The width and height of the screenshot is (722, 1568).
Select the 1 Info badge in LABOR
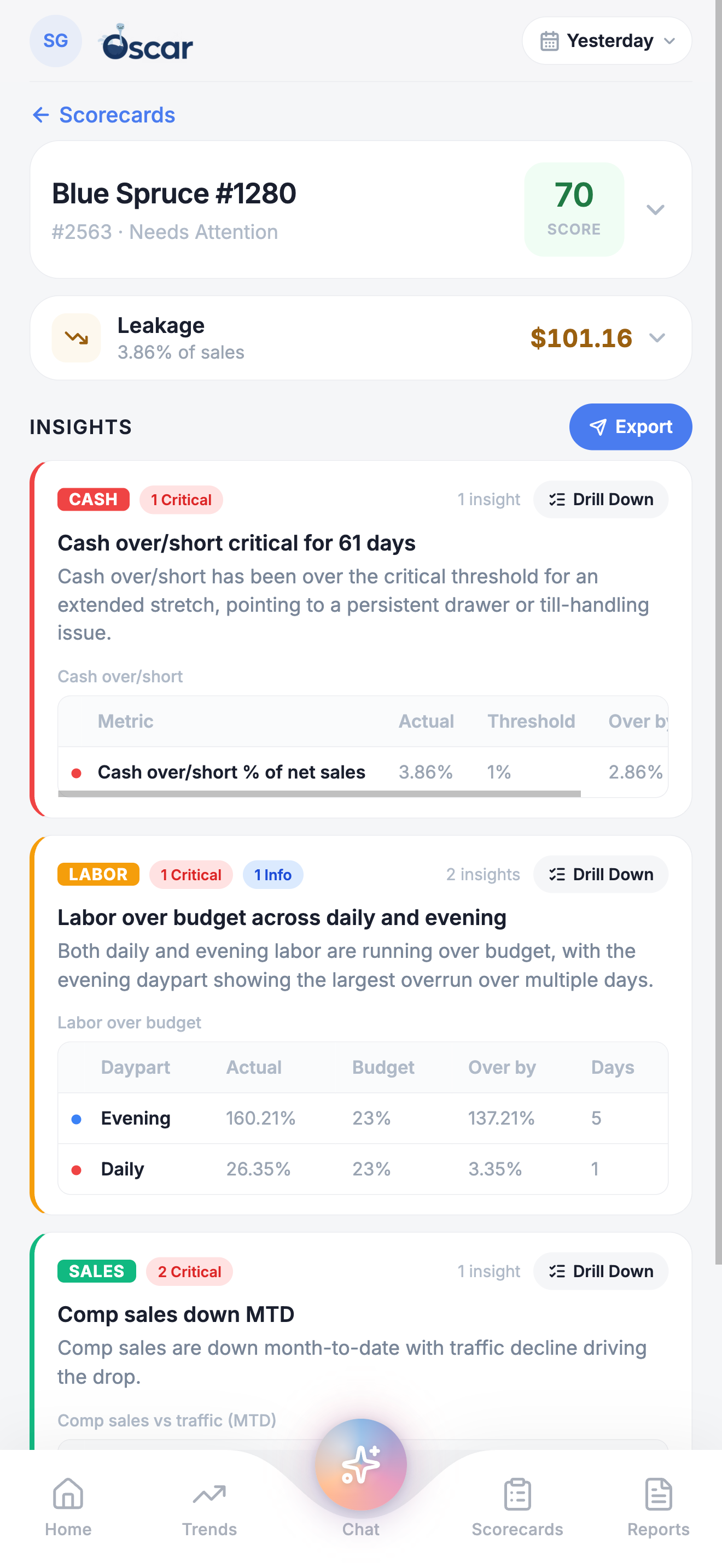tap(273, 875)
